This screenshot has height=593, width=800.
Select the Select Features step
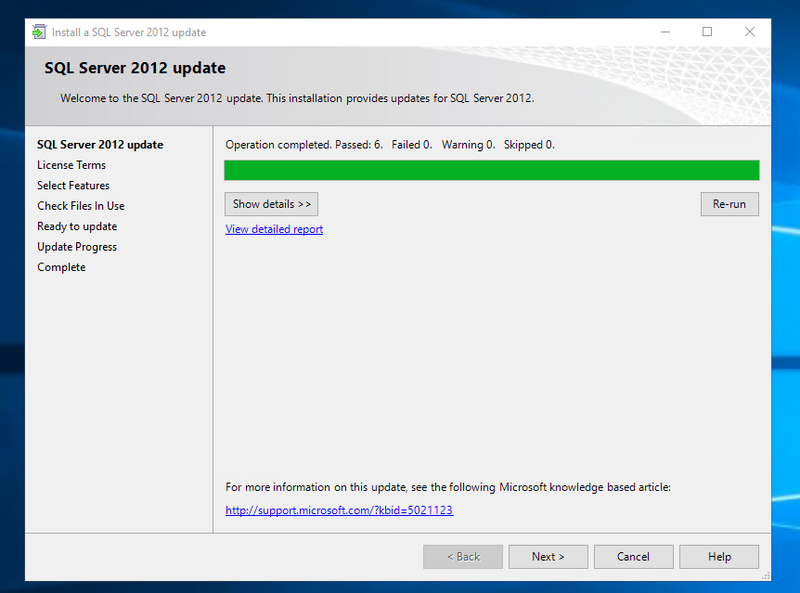pyautogui.click(x=73, y=185)
